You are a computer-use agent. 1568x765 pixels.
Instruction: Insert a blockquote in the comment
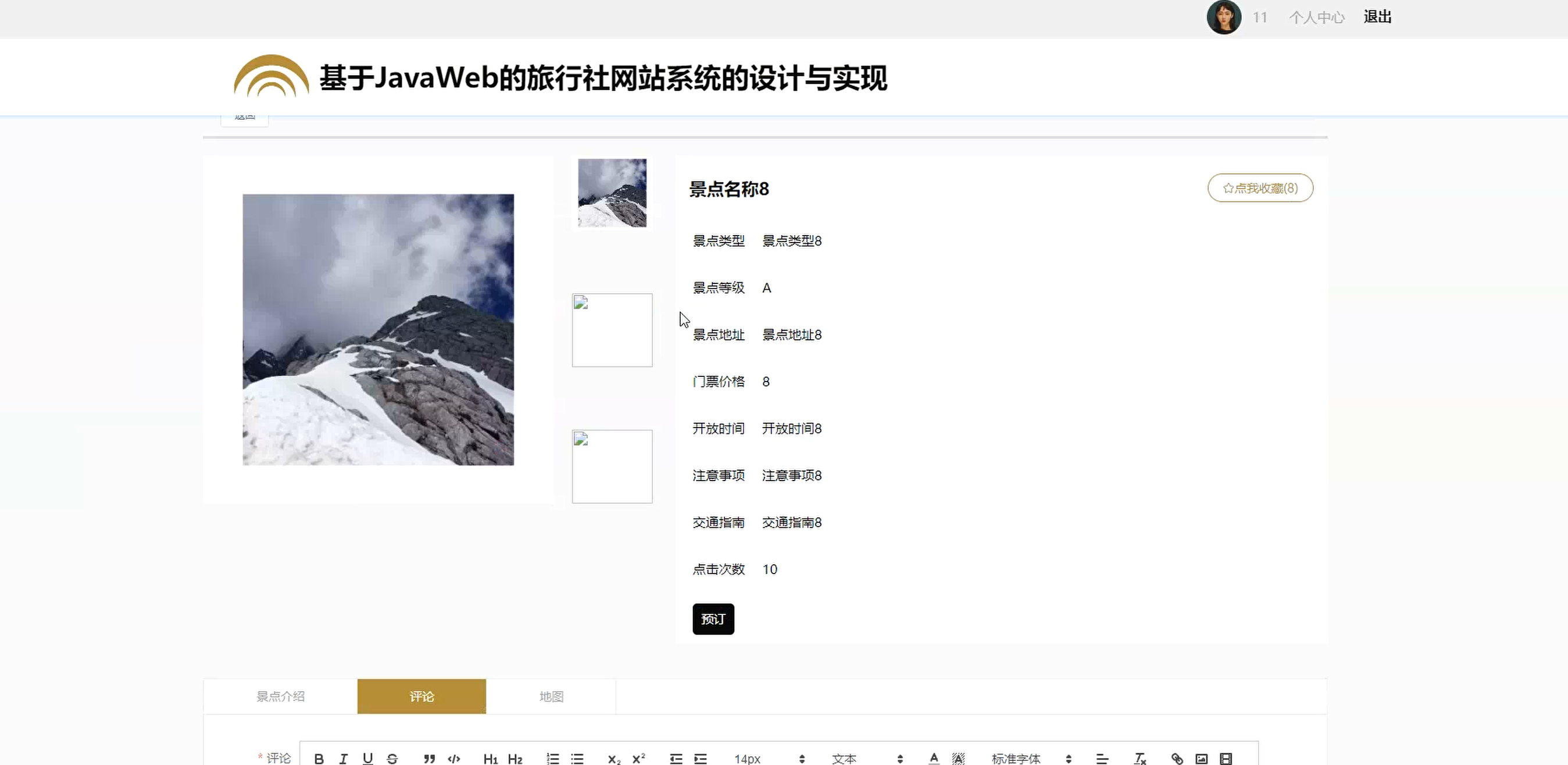[429, 758]
